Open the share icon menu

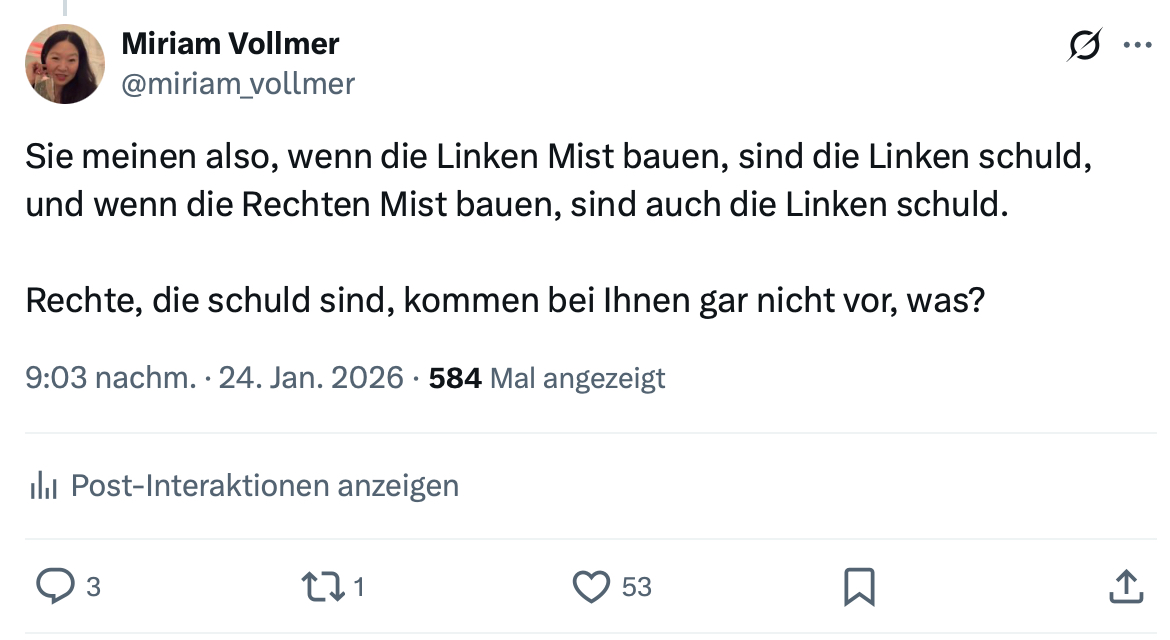coord(1127,586)
